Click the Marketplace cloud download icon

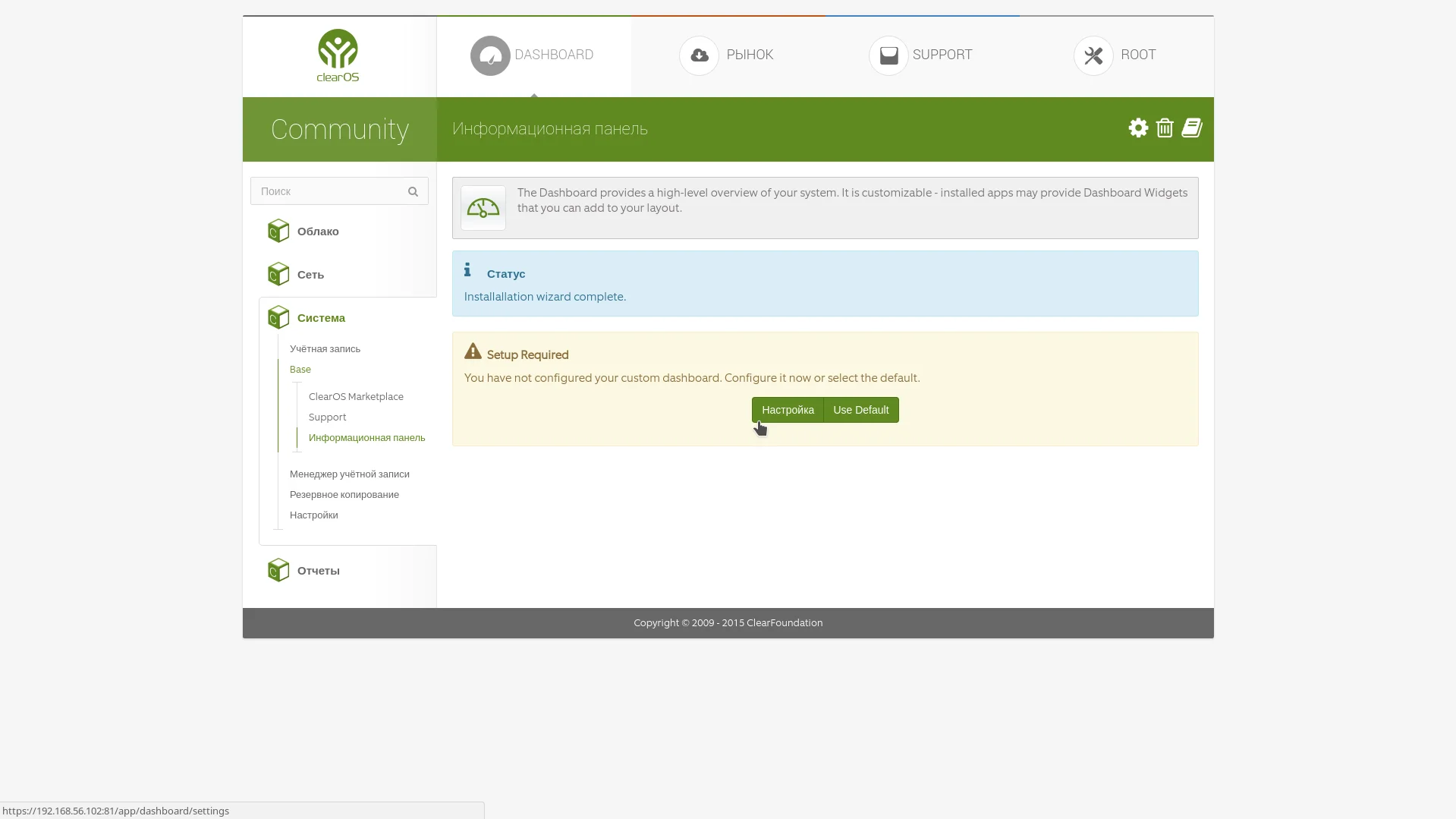click(x=699, y=55)
